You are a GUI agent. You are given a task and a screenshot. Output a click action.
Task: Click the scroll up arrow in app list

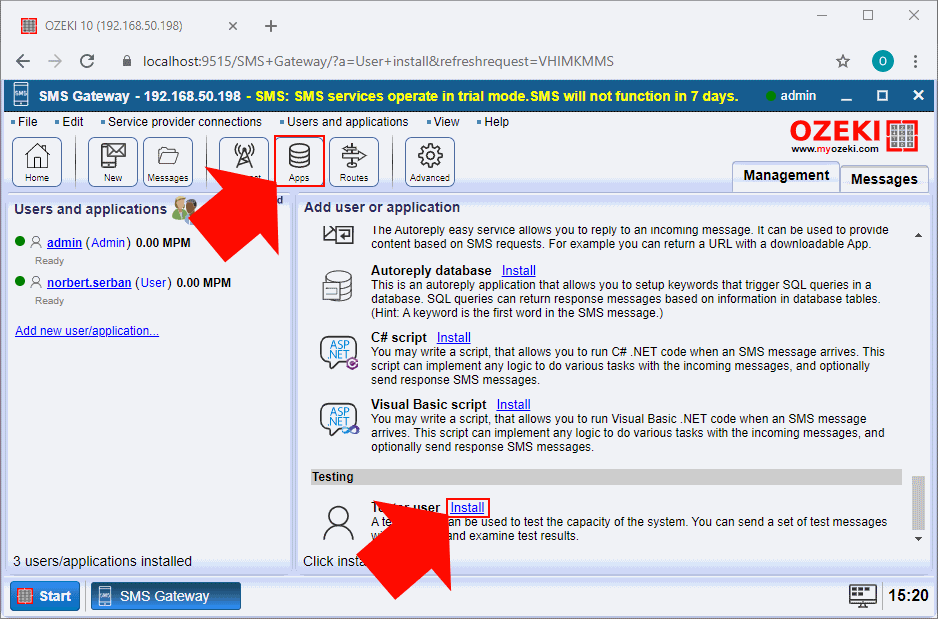coord(918,236)
